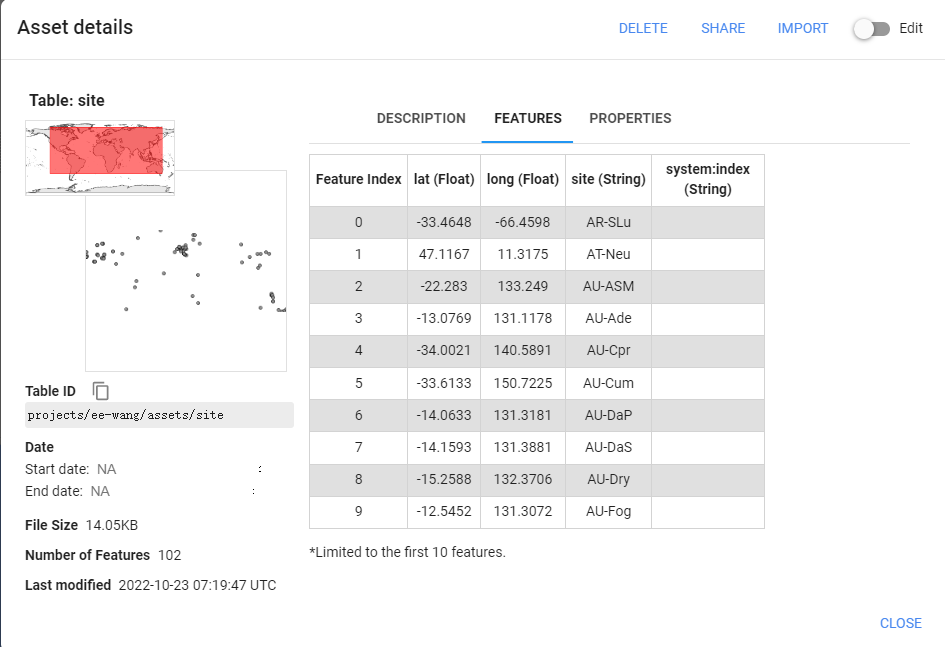Select the Table ID path text

click(x=159, y=414)
